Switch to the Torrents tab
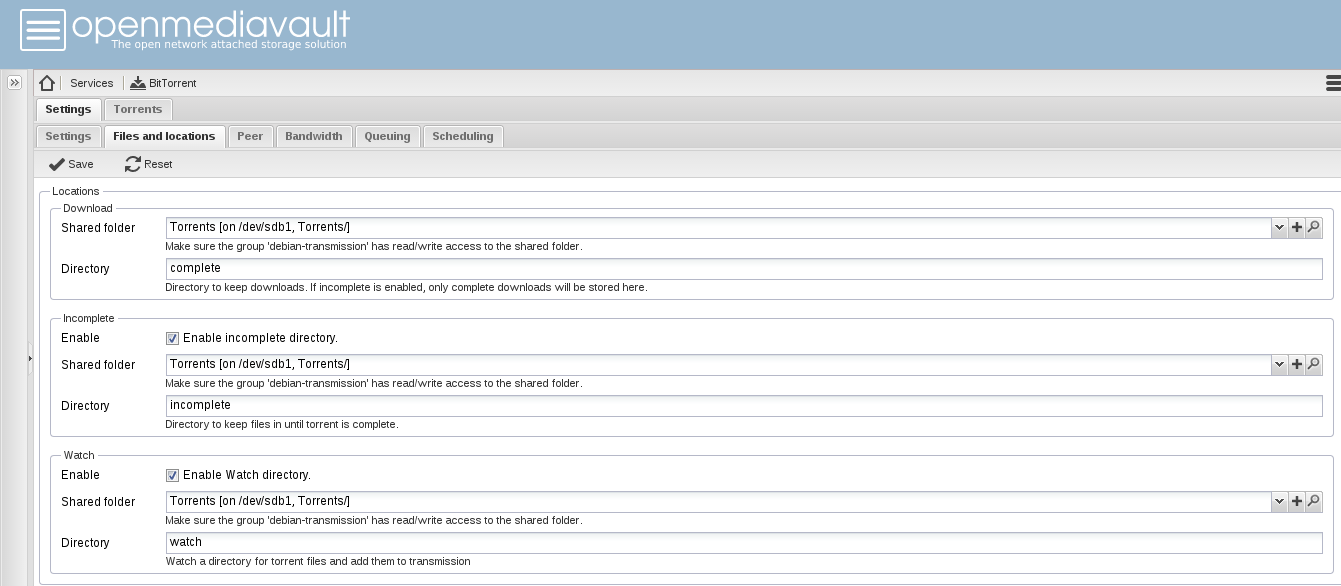Image resolution: width=1341 pixels, height=586 pixels. [x=138, y=109]
